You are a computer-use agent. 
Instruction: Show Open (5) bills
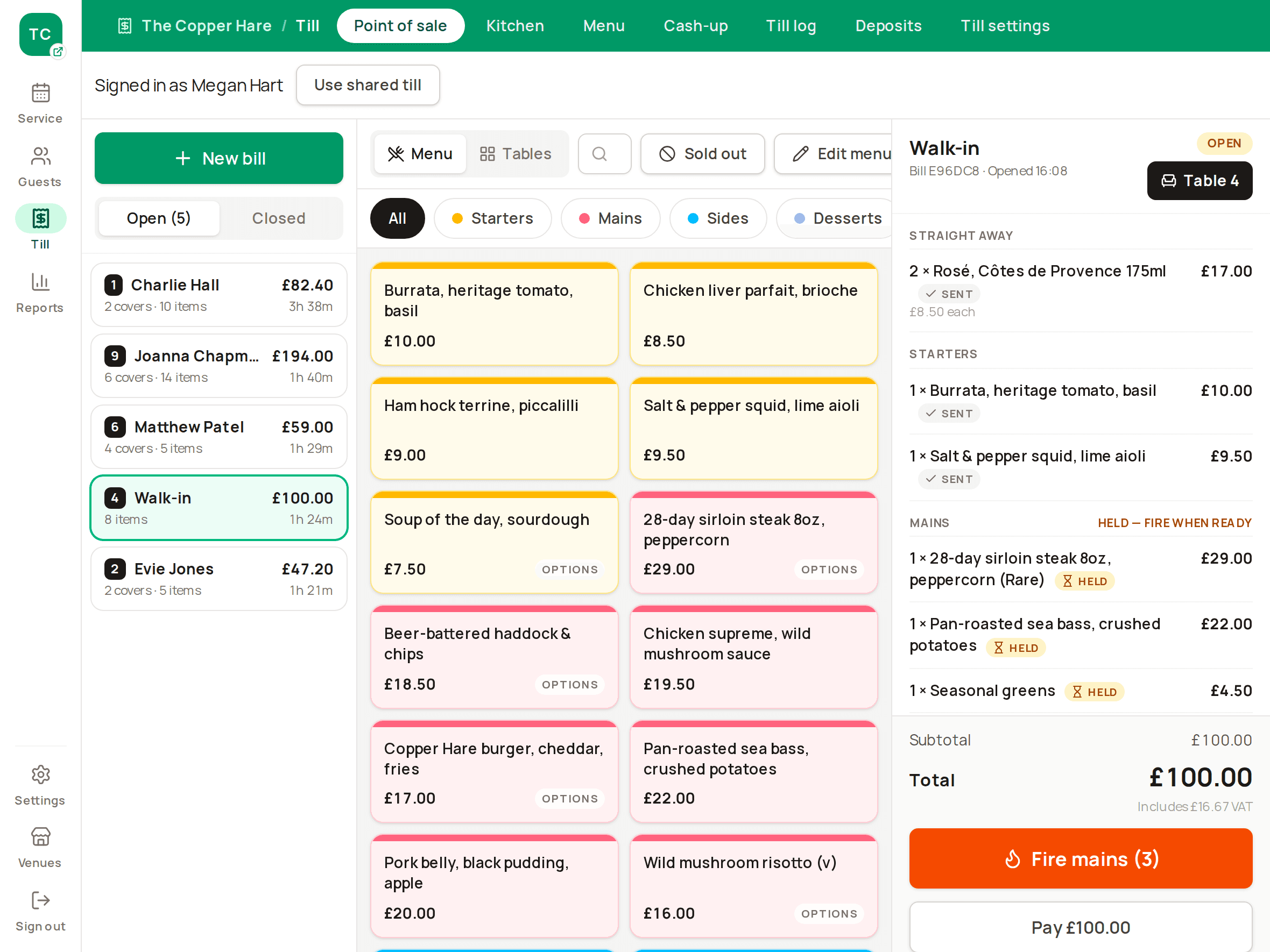pyautogui.click(x=159, y=218)
